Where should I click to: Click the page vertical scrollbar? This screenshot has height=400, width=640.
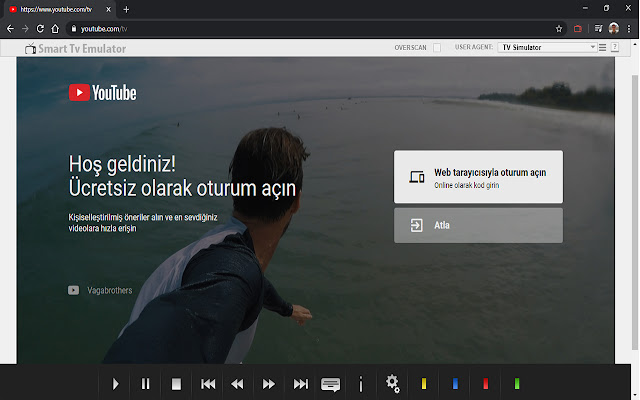(635, 212)
